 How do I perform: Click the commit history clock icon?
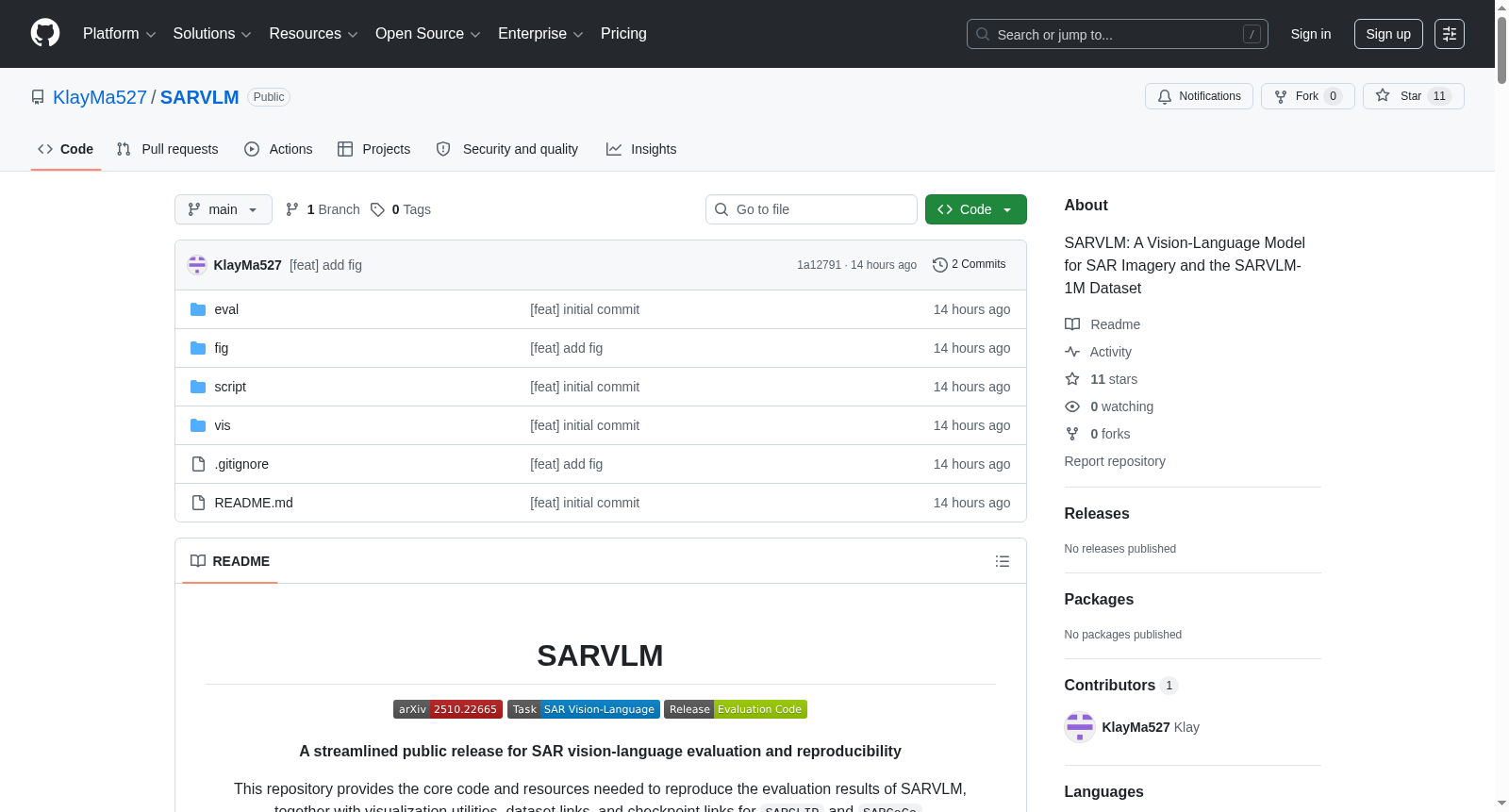[x=939, y=265]
